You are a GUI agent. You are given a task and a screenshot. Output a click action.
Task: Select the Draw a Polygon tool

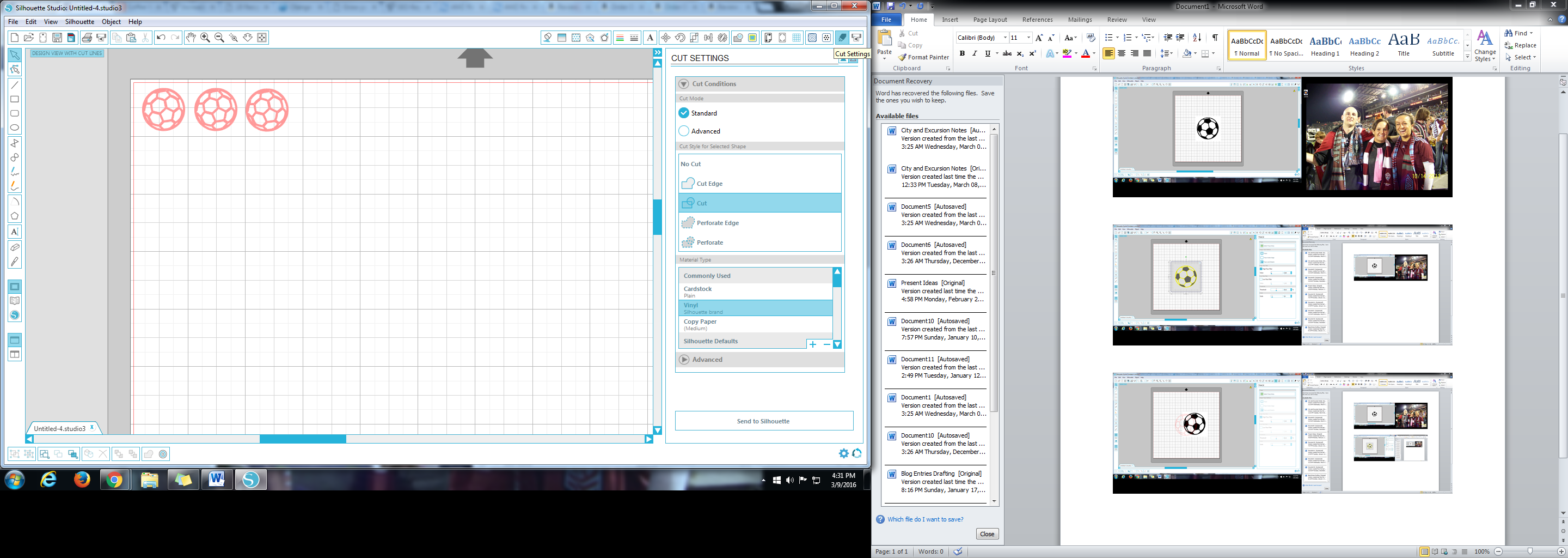point(15,143)
